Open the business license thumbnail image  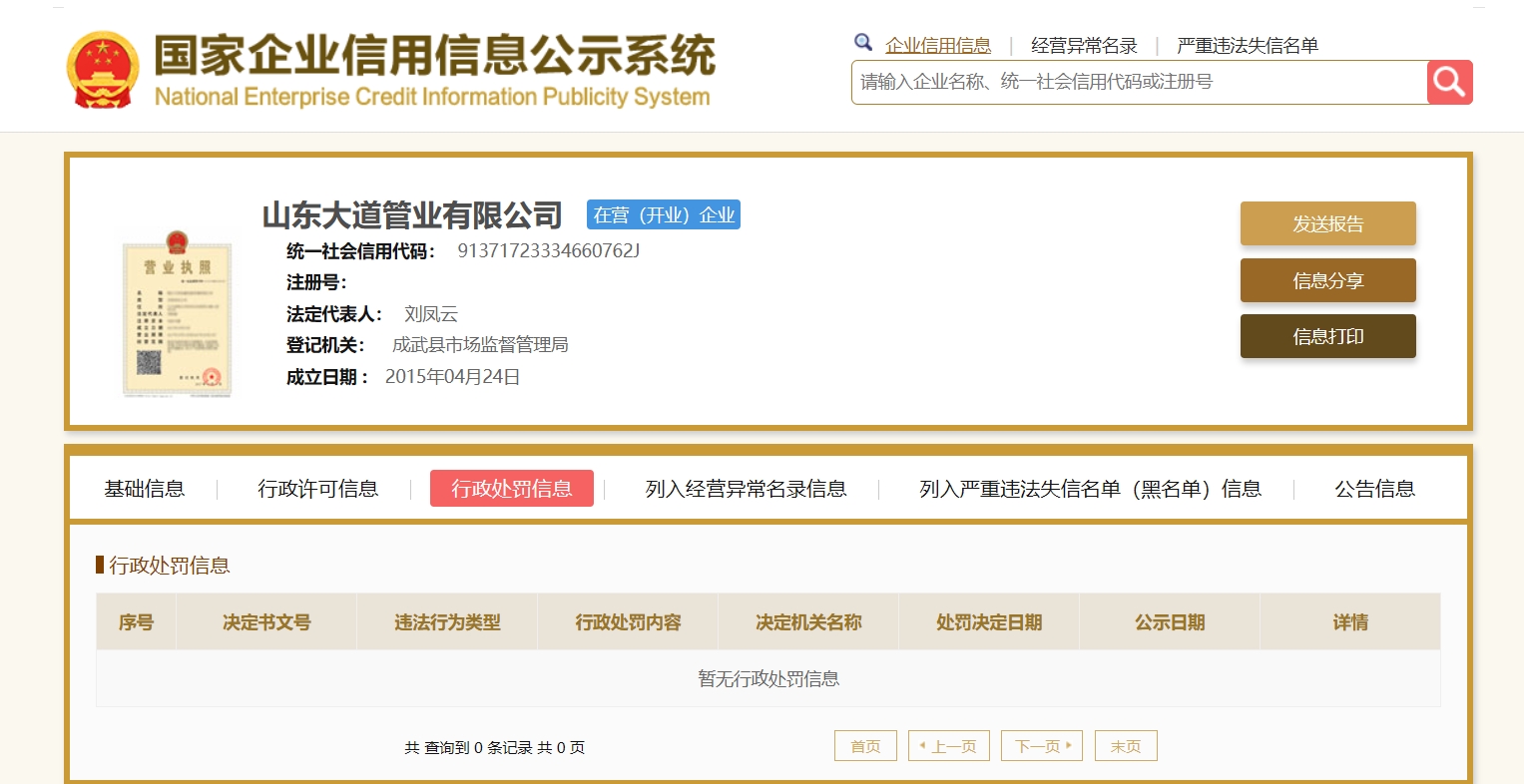click(177, 313)
